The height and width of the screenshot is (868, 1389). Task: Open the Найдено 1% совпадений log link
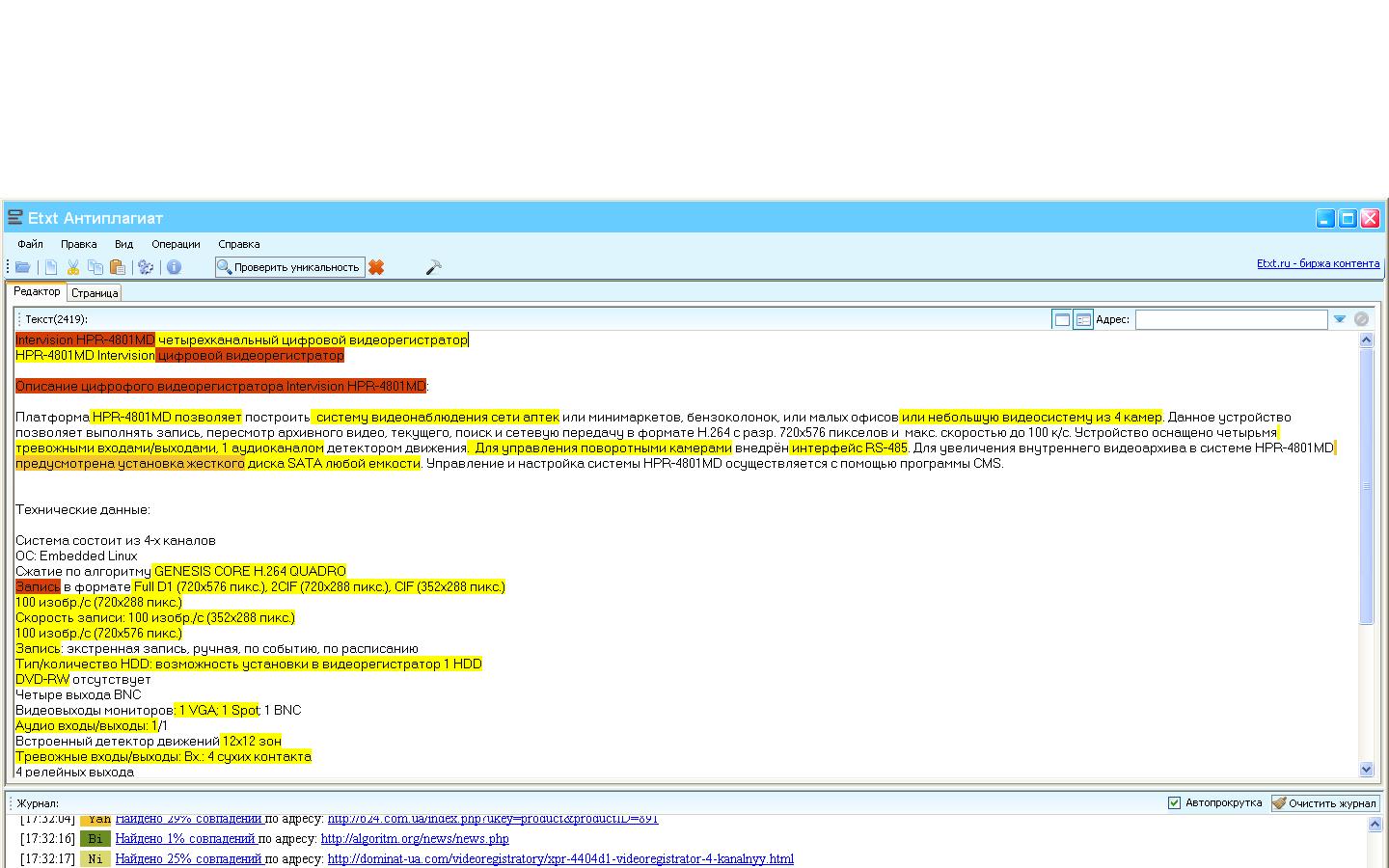pyautogui.click(x=185, y=839)
